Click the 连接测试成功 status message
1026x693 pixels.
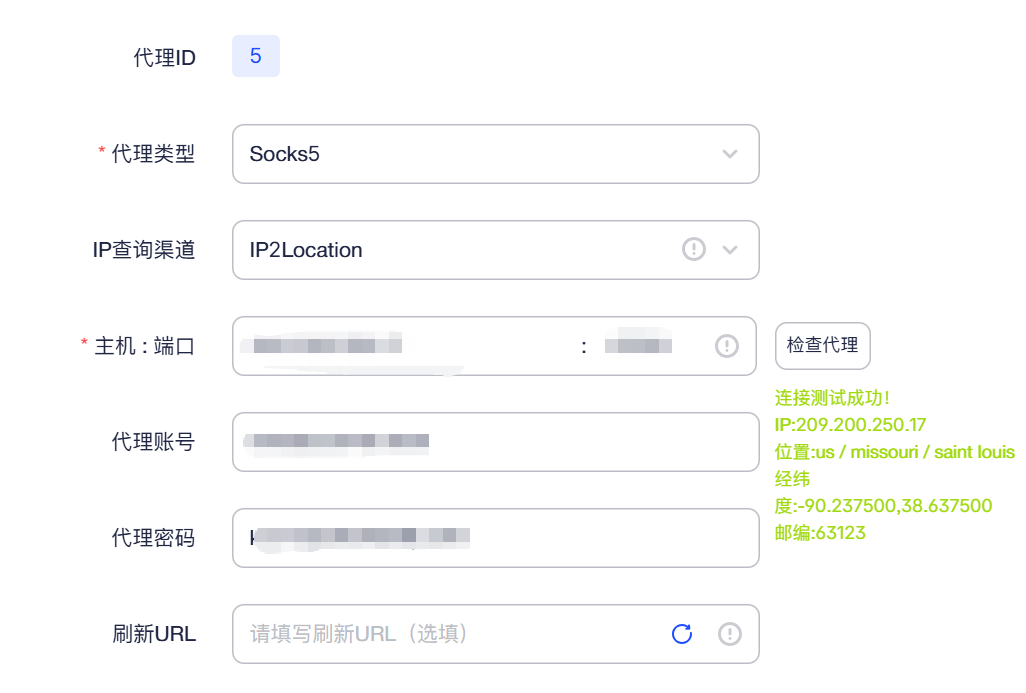tap(832, 398)
